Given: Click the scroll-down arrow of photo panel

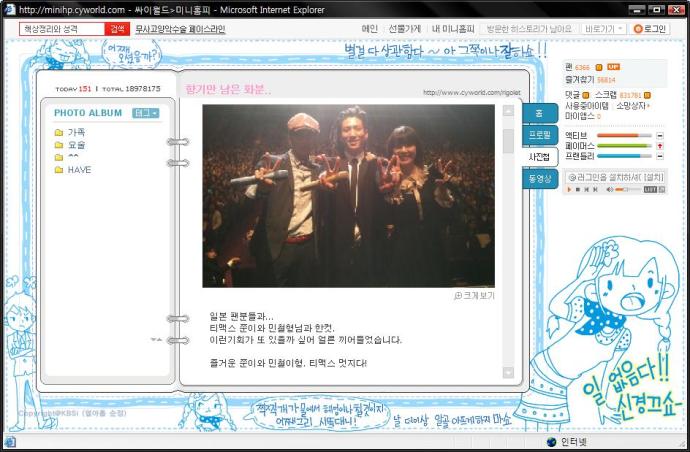Looking at the screenshot, I should pos(508,372).
